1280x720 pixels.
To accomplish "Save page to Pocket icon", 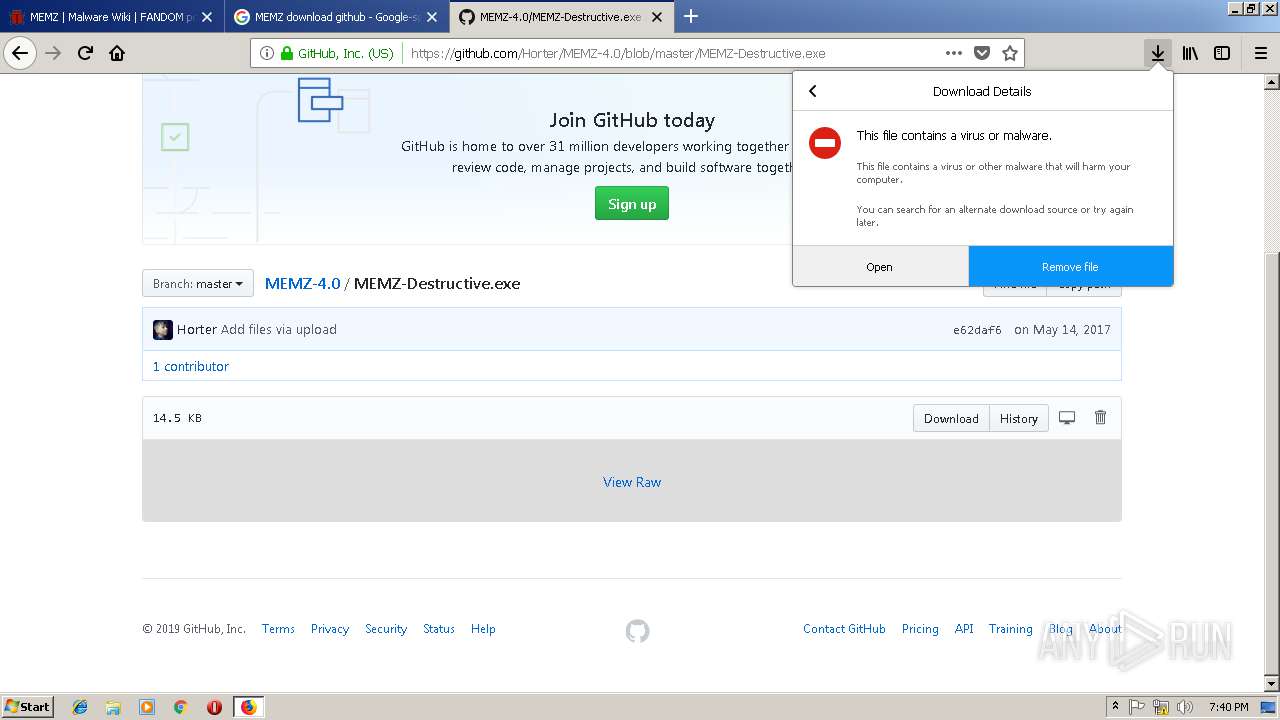I will (982, 53).
